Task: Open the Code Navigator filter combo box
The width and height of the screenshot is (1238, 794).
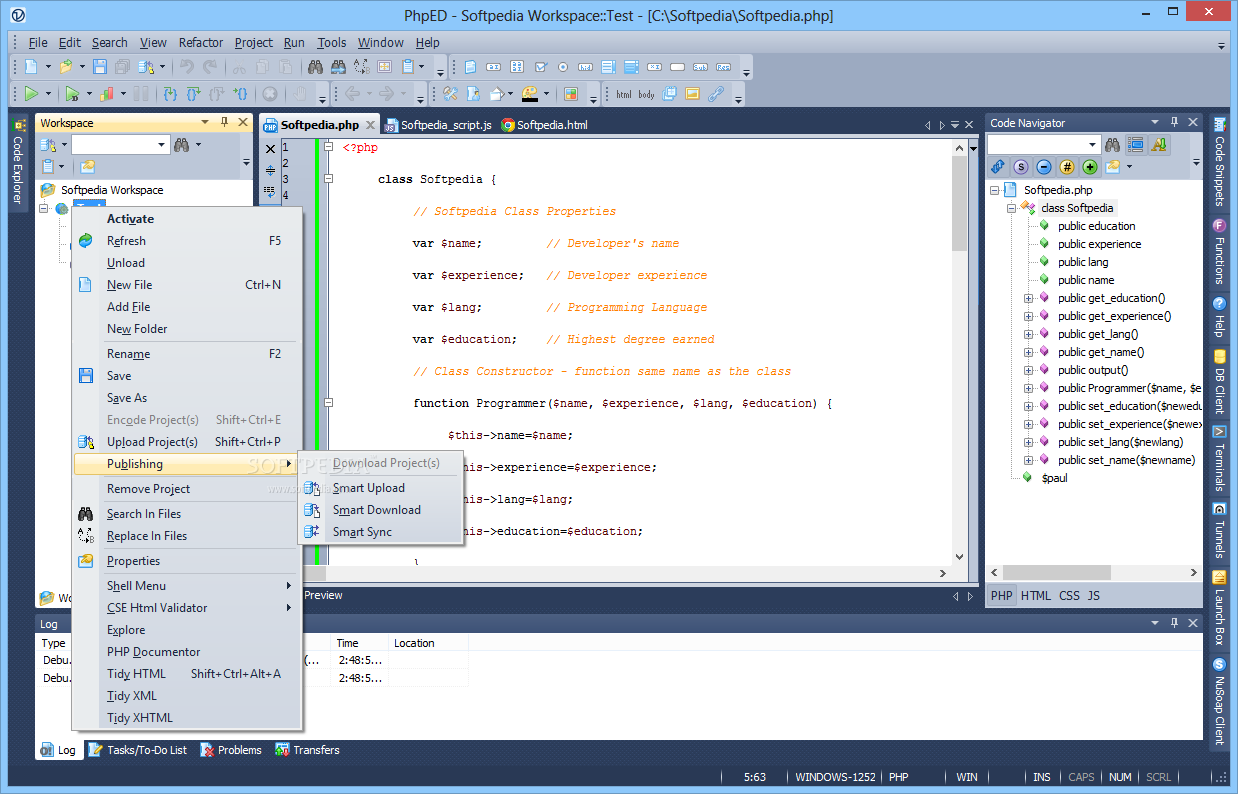Action: [1093, 145]
